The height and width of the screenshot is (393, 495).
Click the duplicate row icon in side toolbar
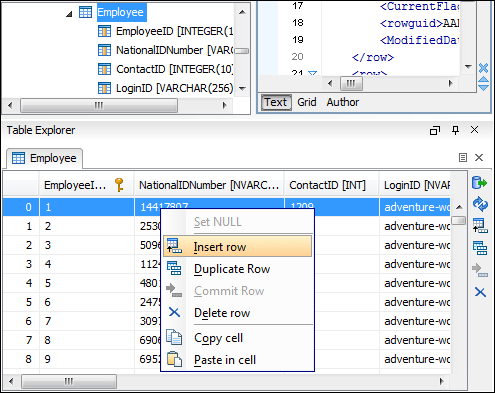click(480, 248)
